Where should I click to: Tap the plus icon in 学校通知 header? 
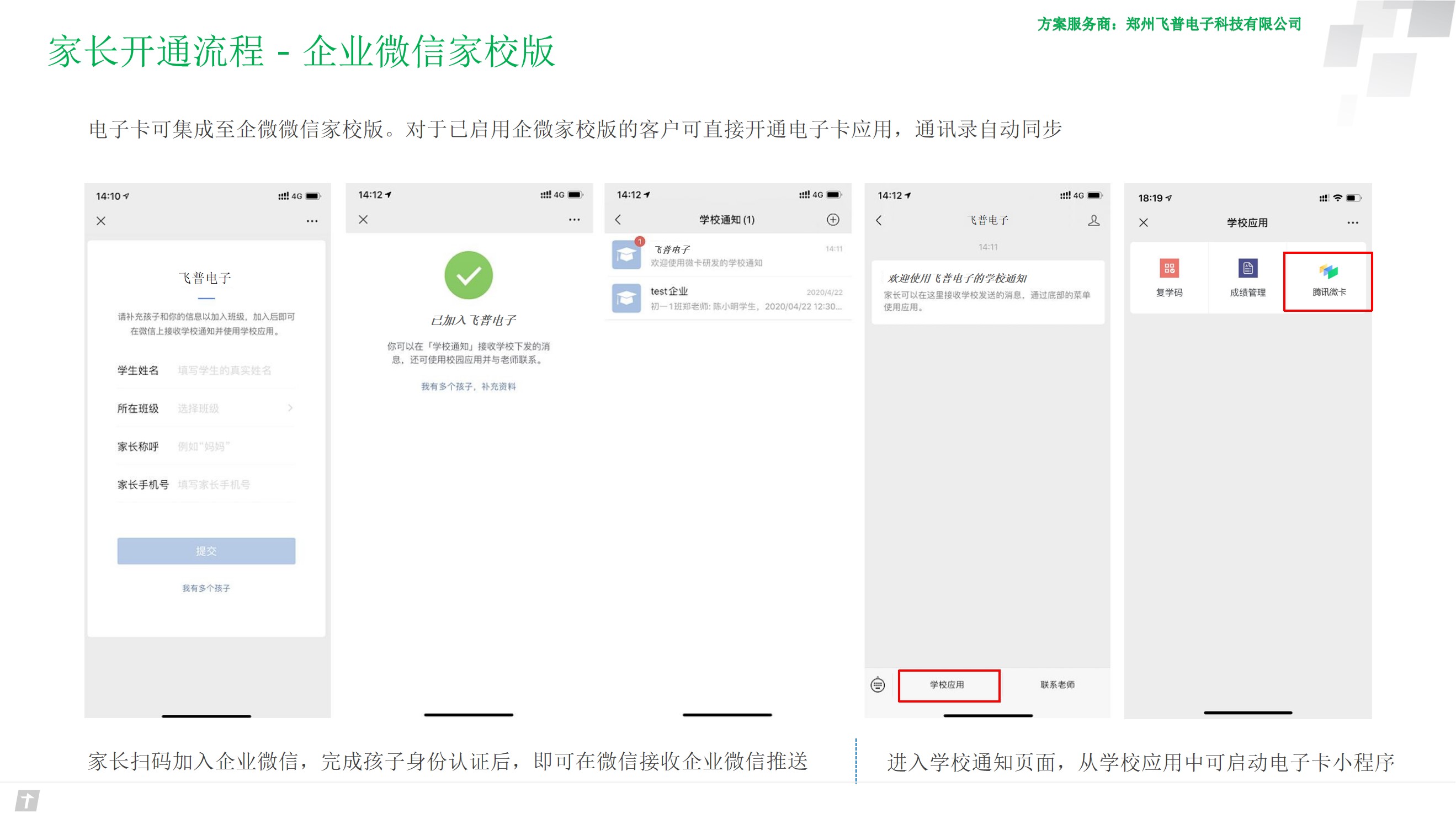832,219
